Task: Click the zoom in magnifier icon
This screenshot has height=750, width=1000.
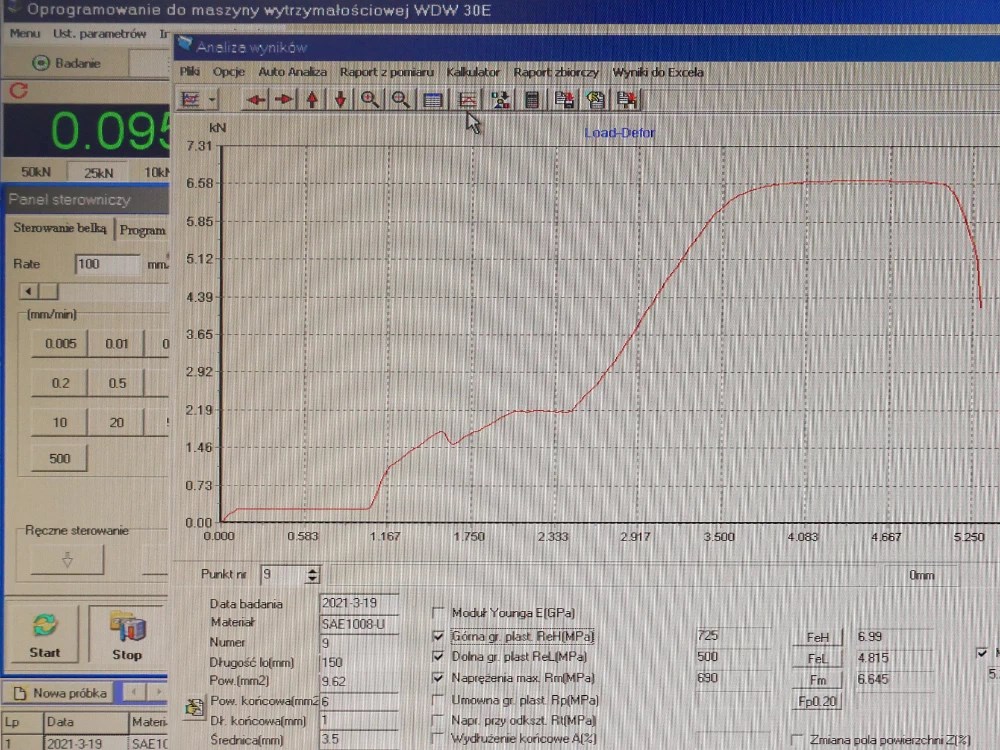Action: 371,100
